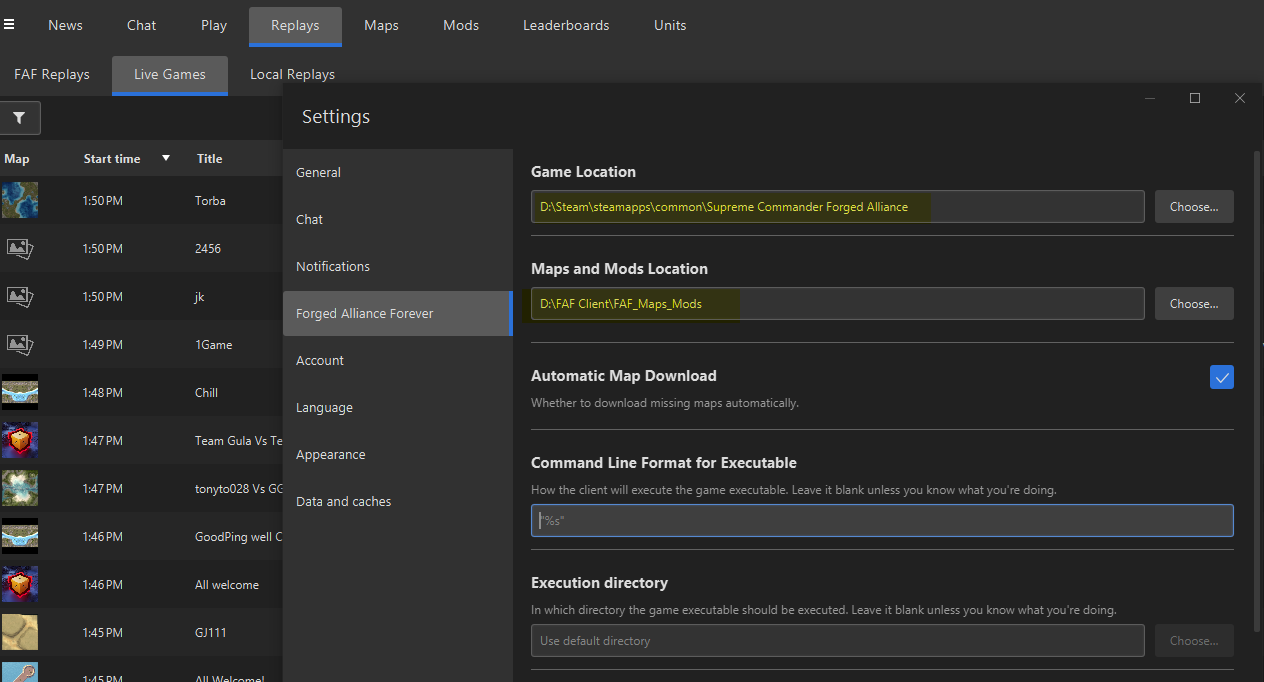
Task: Click the "1:49 PM" start time cell
Action: tap(102, 345)
